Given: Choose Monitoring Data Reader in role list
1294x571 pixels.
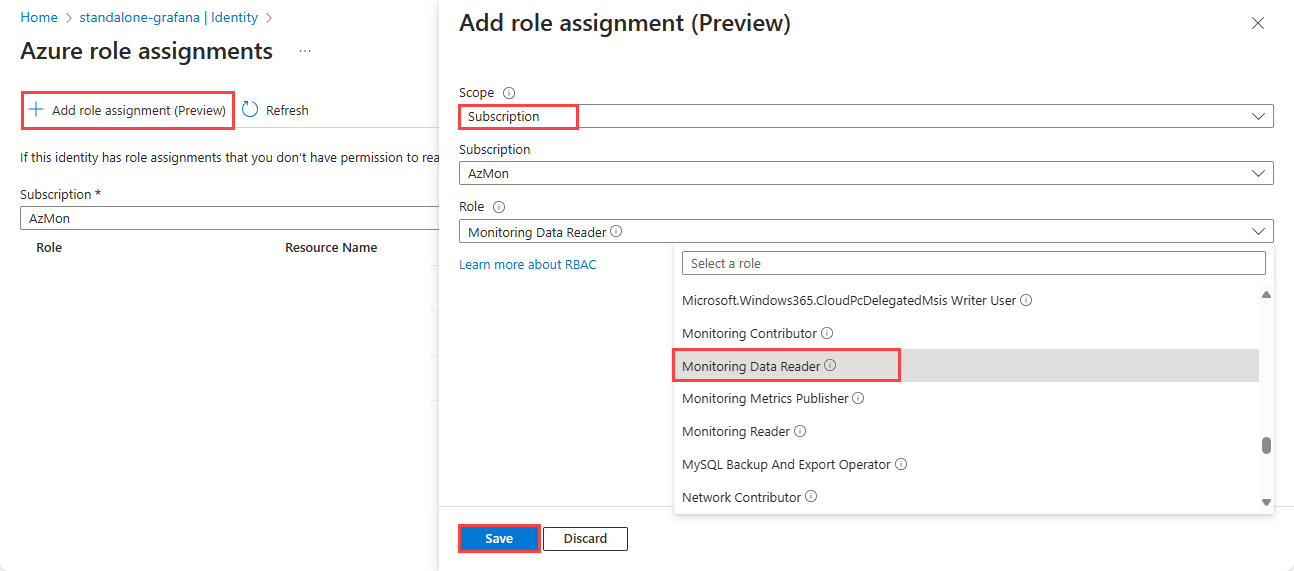Looking at the screenshot, I should tap(750, 366).
